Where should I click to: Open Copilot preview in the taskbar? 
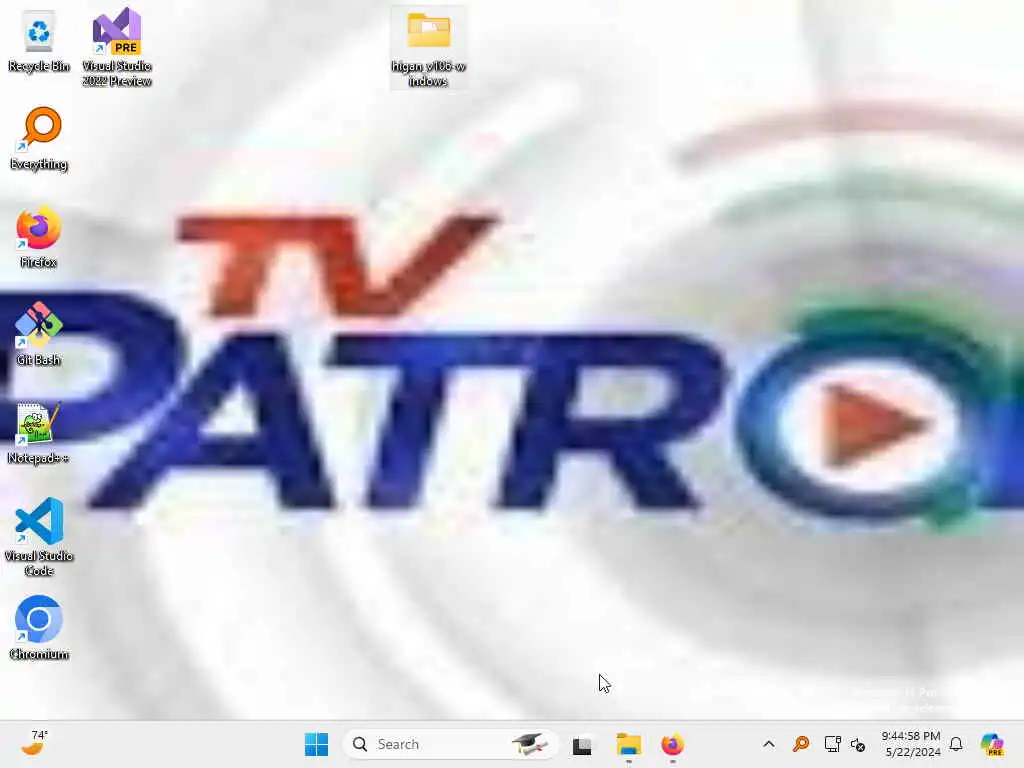point(993,744)
